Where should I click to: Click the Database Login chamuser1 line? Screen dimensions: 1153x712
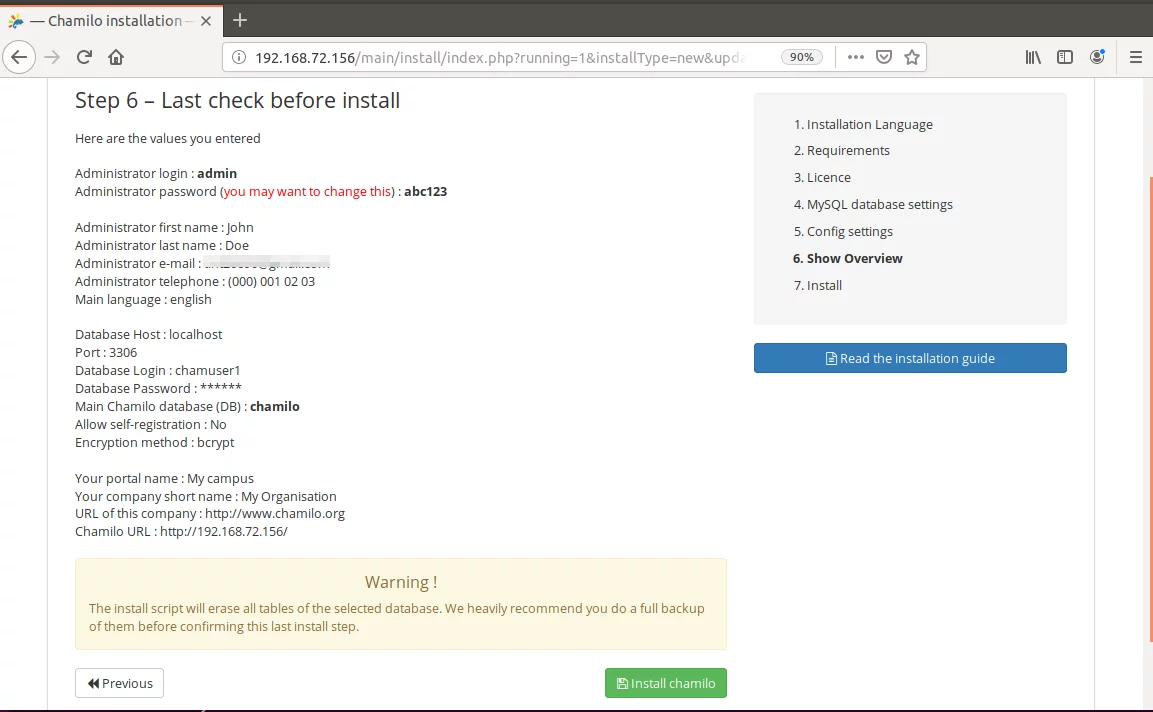pyautogui.click(x=157, y=371)
